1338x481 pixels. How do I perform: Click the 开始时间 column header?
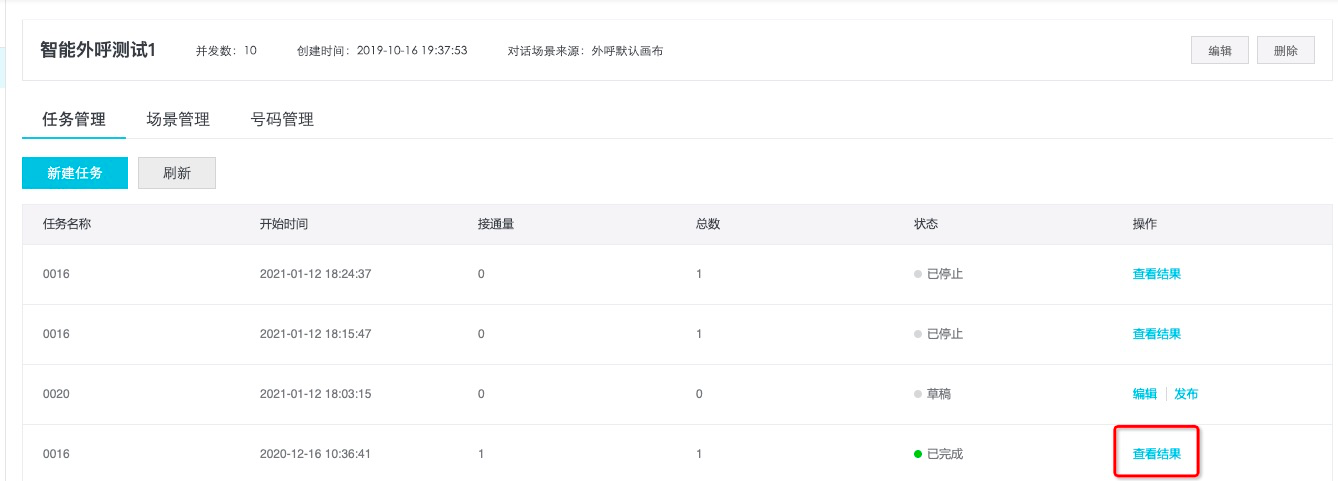pos(284,224)
